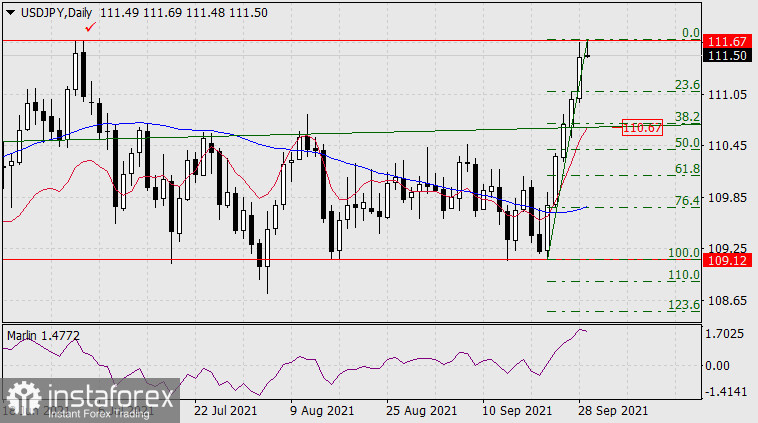This screenshot has height=423, width=758.
Task: Click the boxed 110.67 price label
Action: (641, 128)
